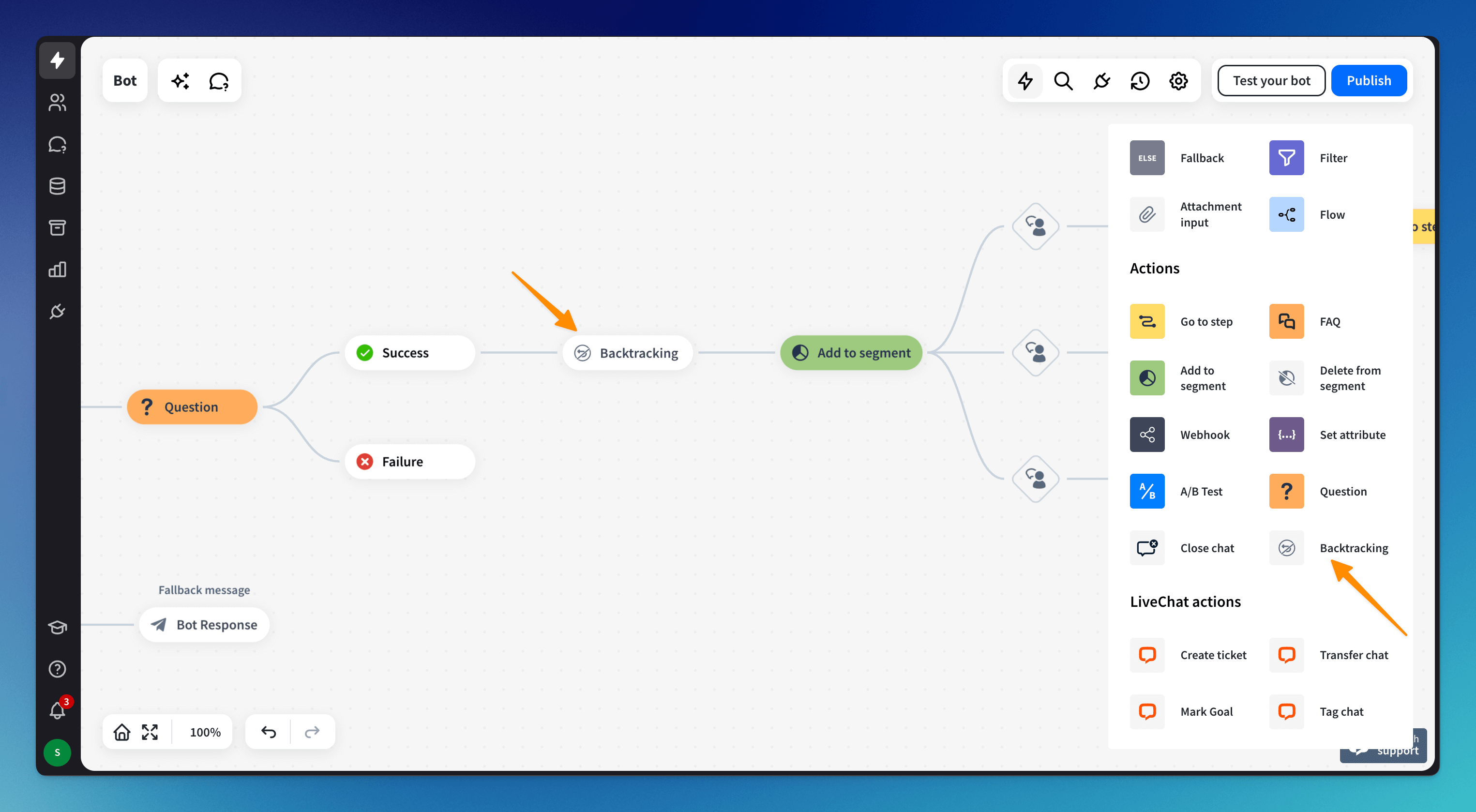Open the Reports section in sidebar
This screenshot has height=812, width=1476.
(57, 270)
